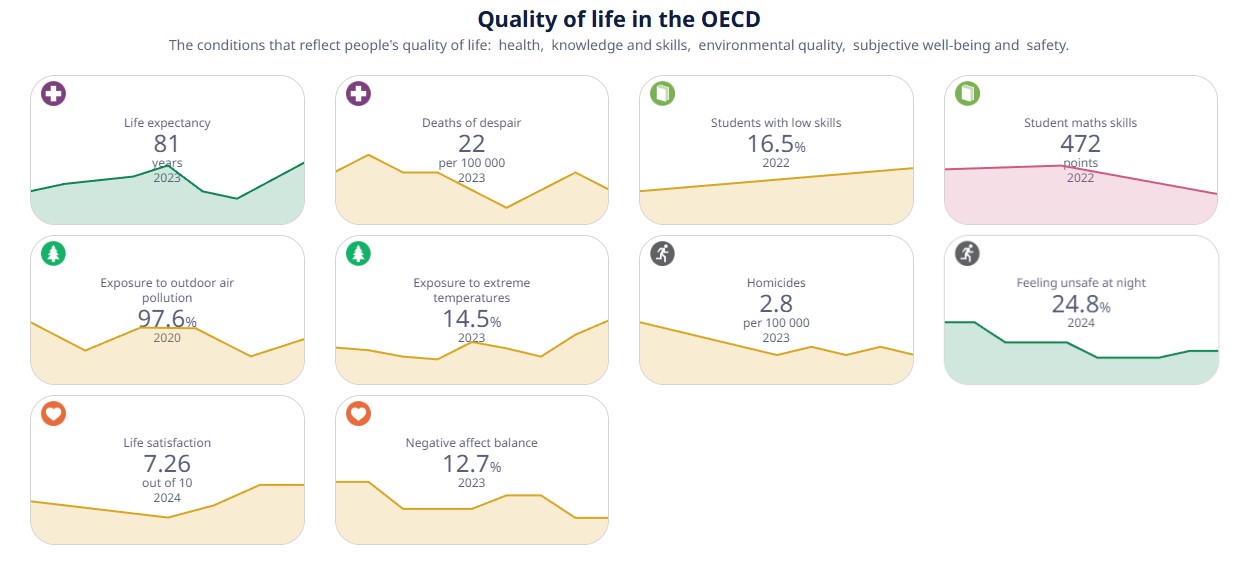The image size is (1257, 567).
Task: Click tree icon on Exposure to outdoor air pollution
Action: coord(54,254)
